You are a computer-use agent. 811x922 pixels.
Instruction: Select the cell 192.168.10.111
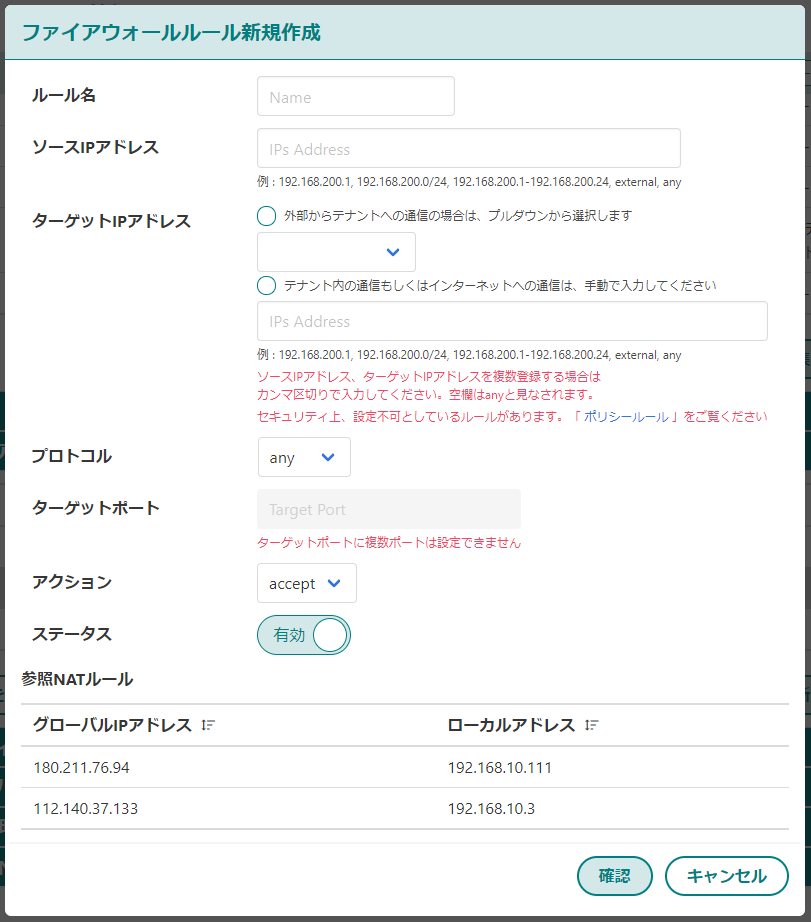click(x=499, y=767)
